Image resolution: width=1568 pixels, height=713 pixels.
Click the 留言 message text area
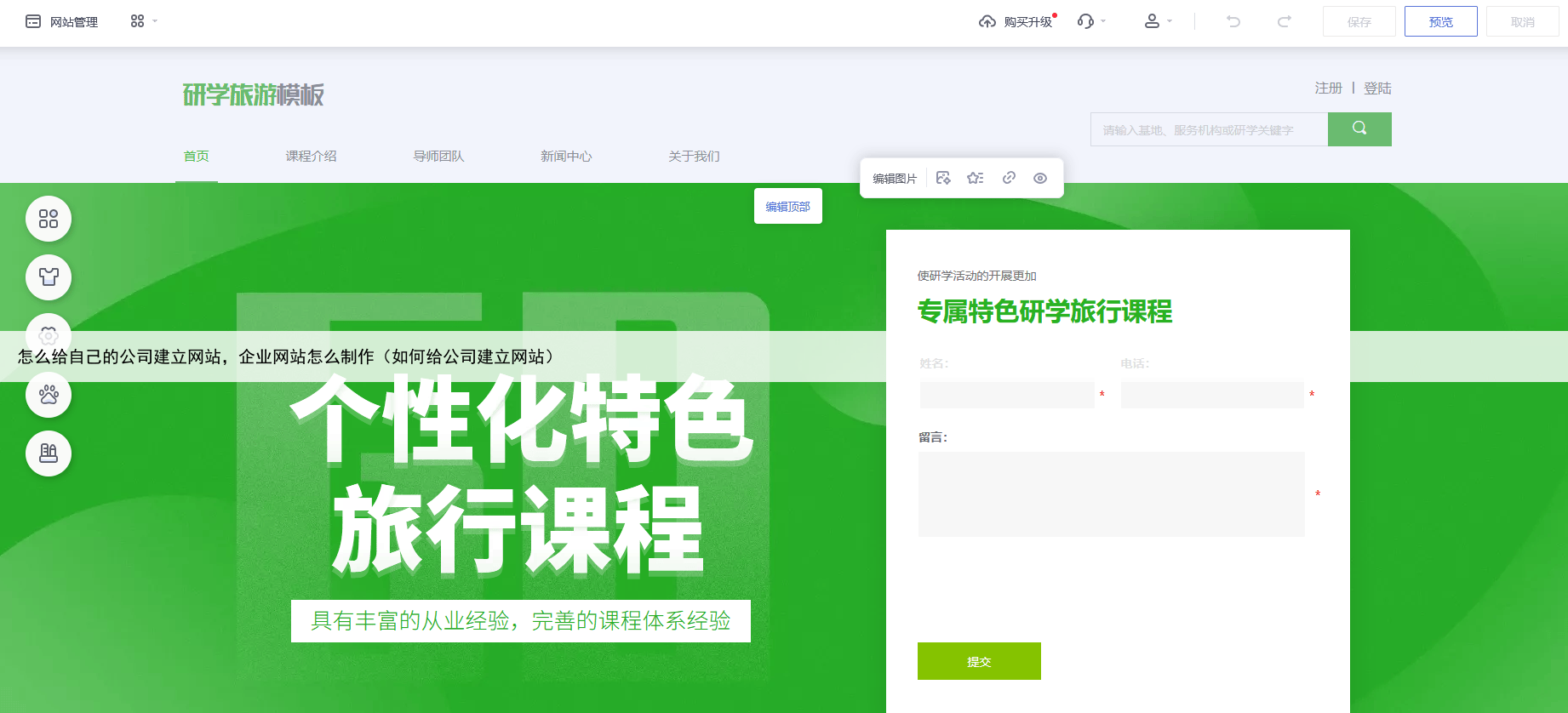click(x=1111, y=494)
